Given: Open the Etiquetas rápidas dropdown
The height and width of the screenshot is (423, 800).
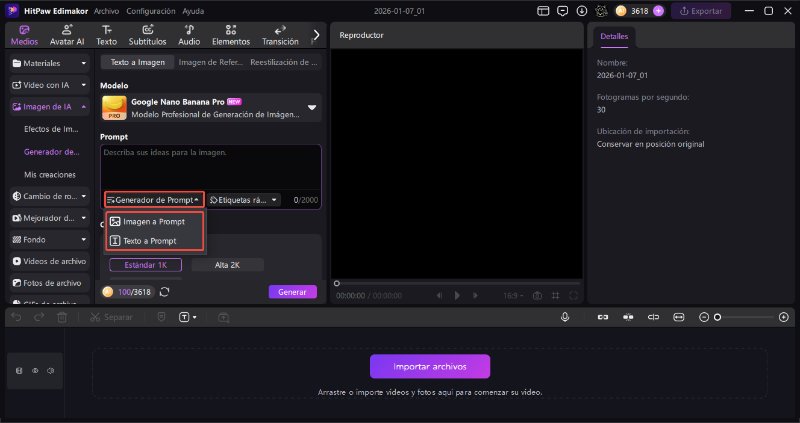Looking at the screenshot, I should click(243, 200).
